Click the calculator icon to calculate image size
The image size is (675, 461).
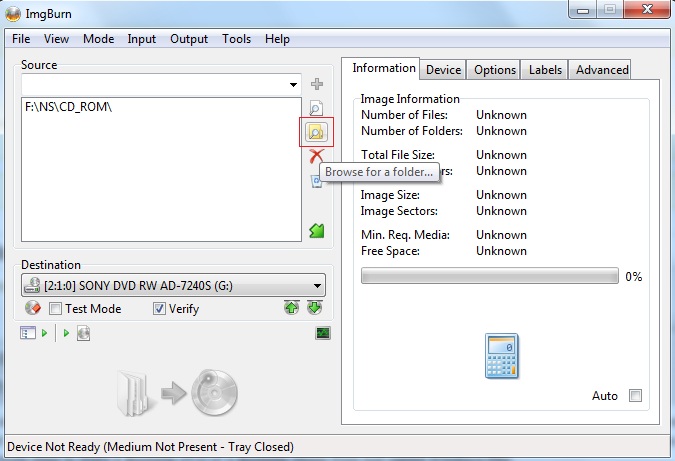tap(498, 355)
